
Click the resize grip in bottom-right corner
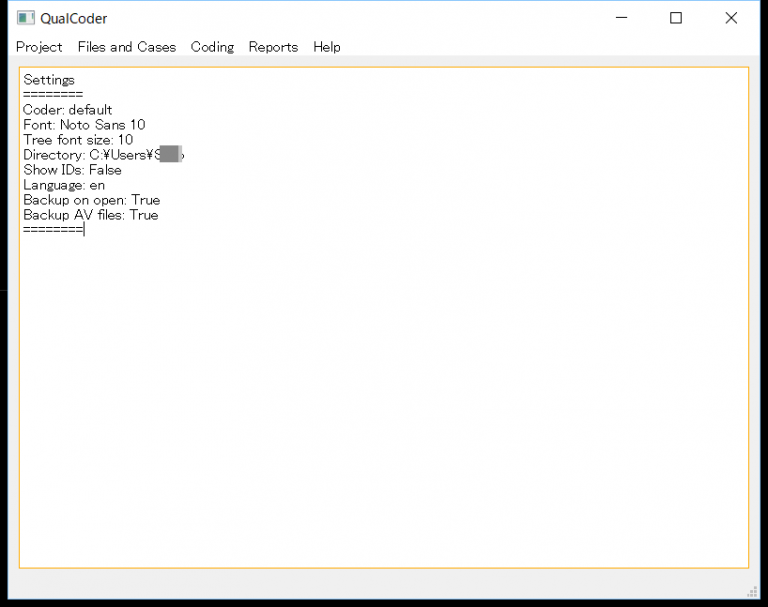point(751,590)
